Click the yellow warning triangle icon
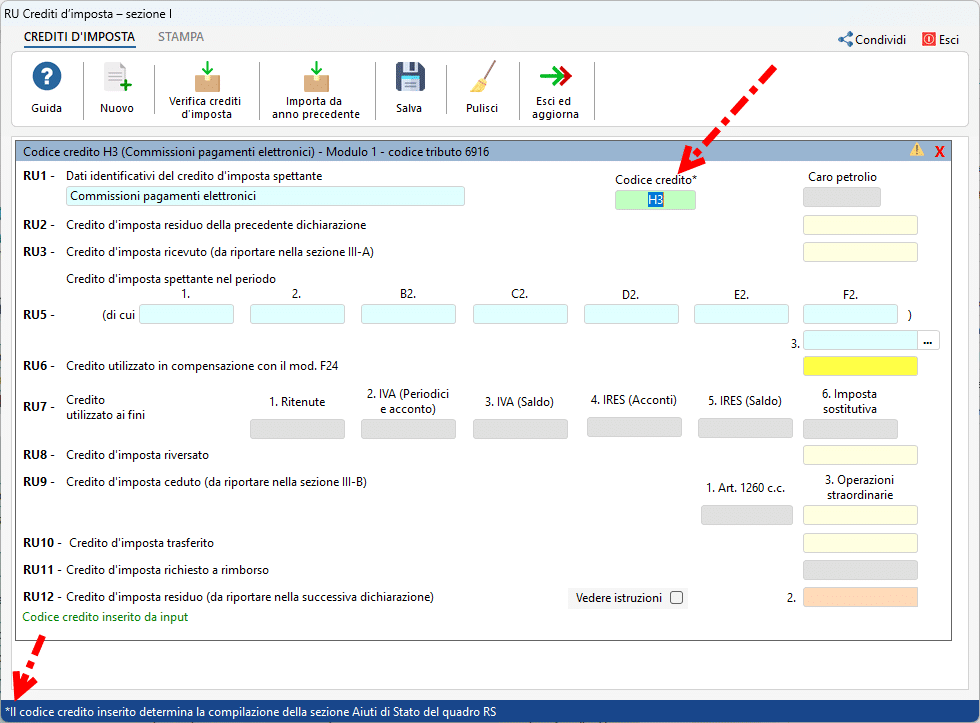The height and width of the screenshot is (723, 980). (x=916, y=150)
